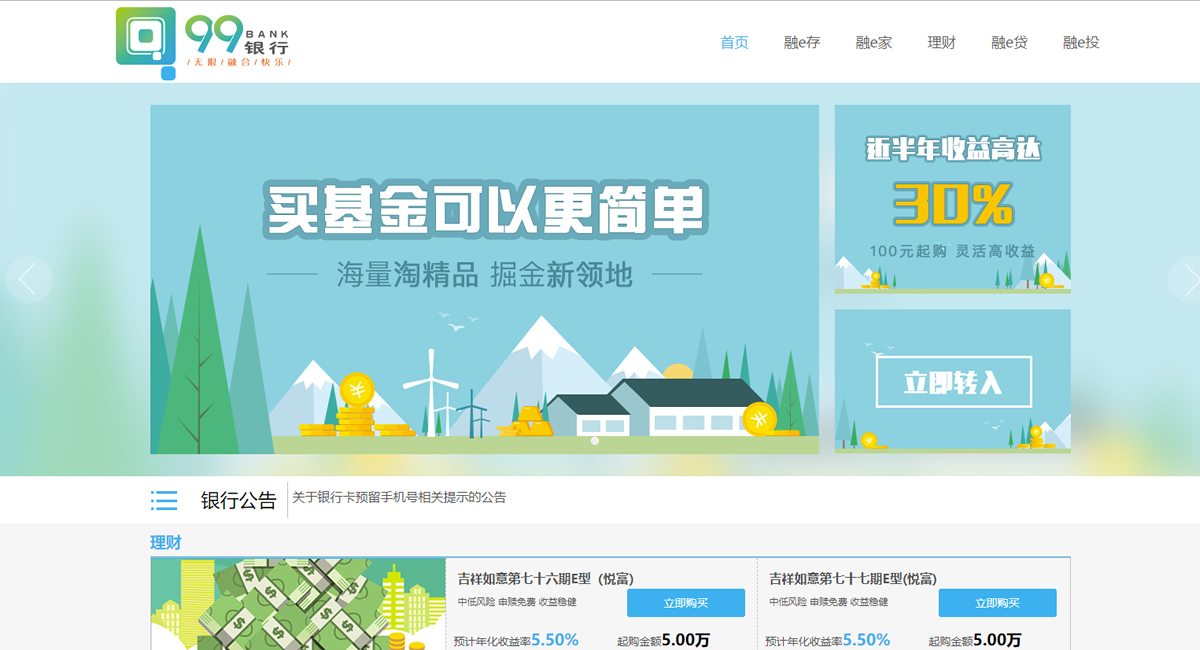Select 理财 in the top navigation
1200x650 pixels.
click(x=941, y=42)
